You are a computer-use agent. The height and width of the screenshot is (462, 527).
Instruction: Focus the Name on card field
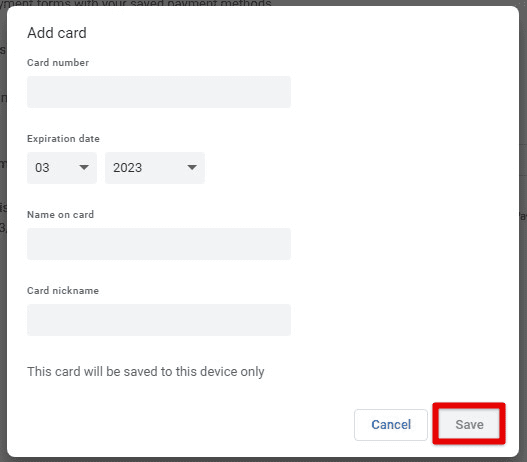click(x=159, y=244)
